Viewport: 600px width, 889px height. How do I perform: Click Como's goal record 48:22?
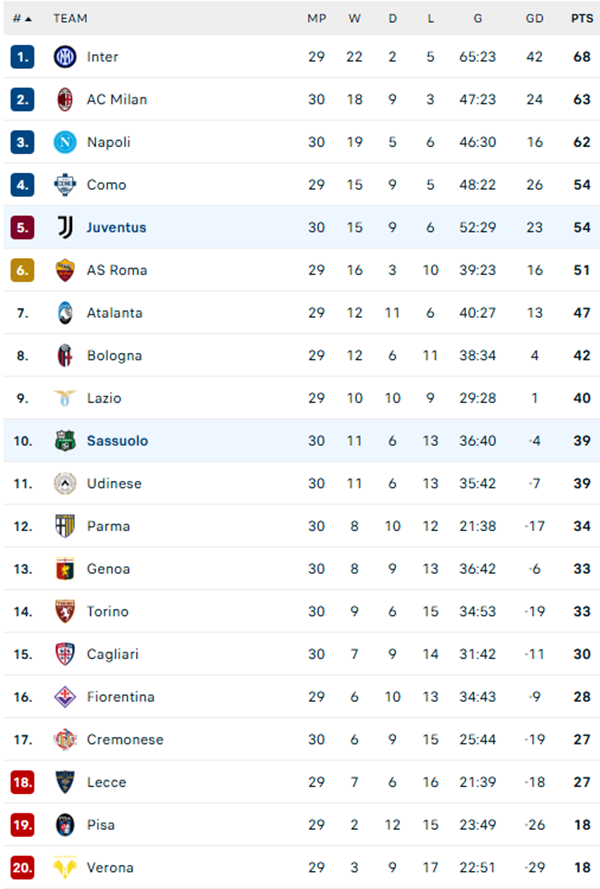[477, 185]
